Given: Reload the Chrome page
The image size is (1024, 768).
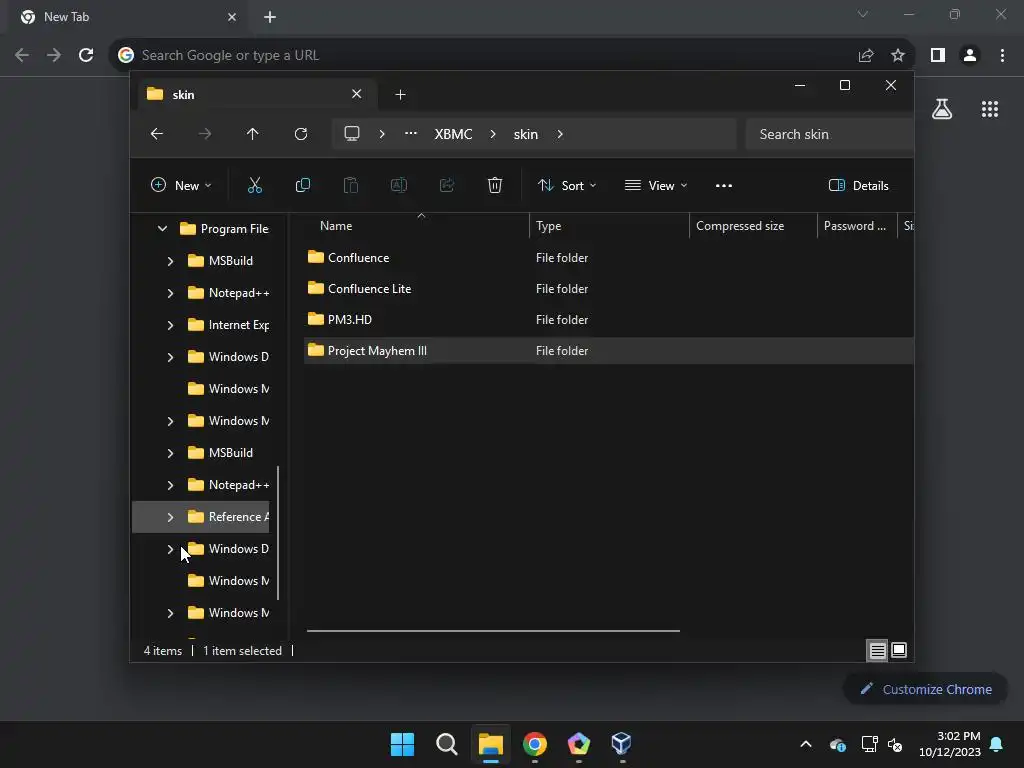Looking at the screenshot, I should [86, 55].
